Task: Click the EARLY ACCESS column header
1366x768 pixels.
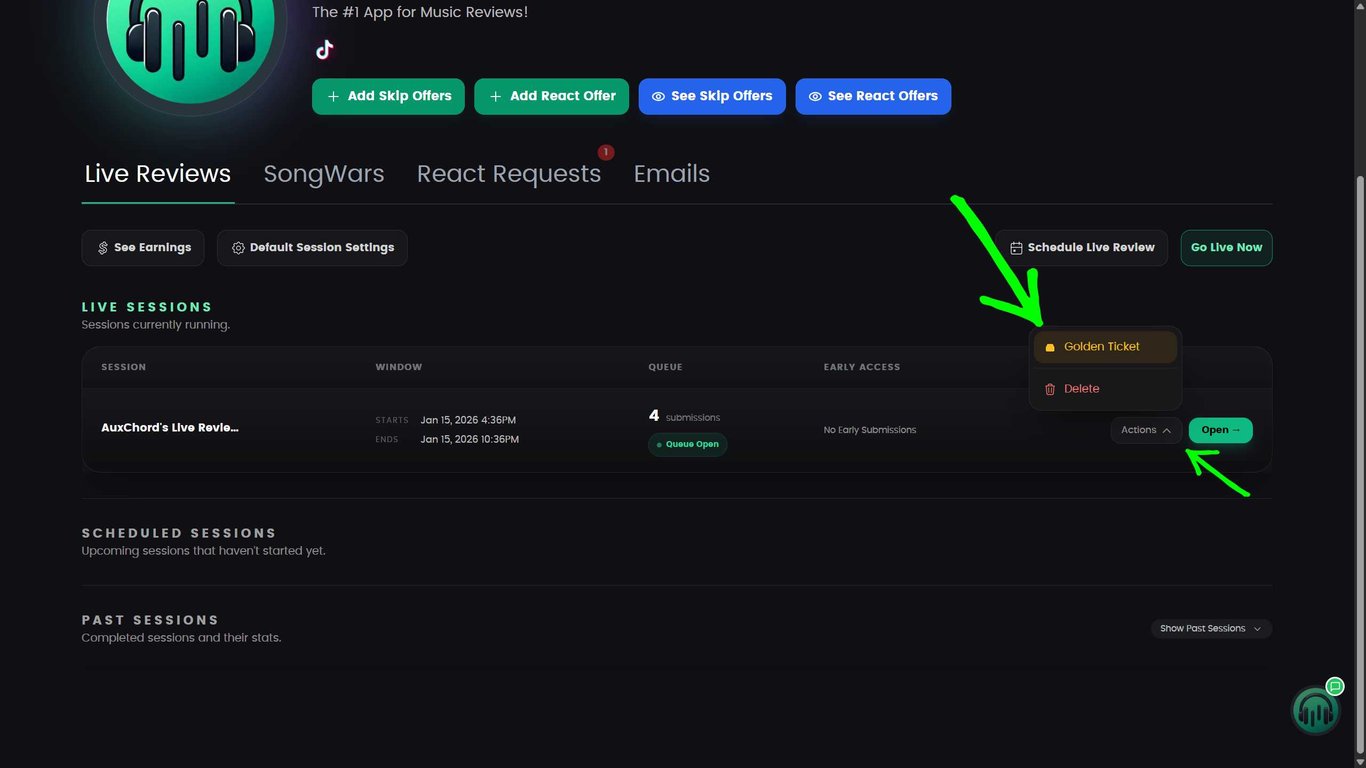Action: coord(862,367)
